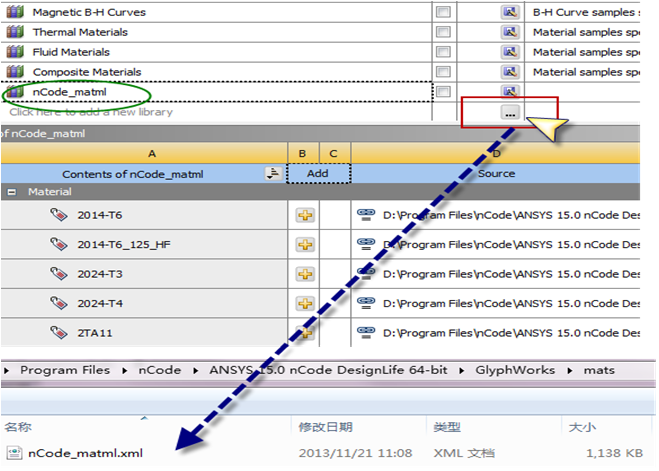This screenshot has width=659, height=471.
Task: Add material 2014-T6 with plus icon
Action: click(305, 215)
